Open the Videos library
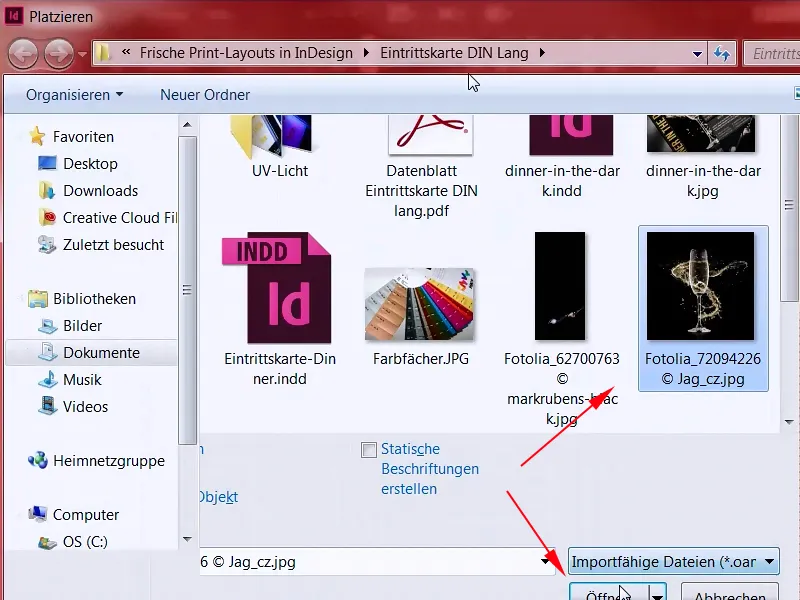This screenshot has height=600, width=800. point(85,407)
